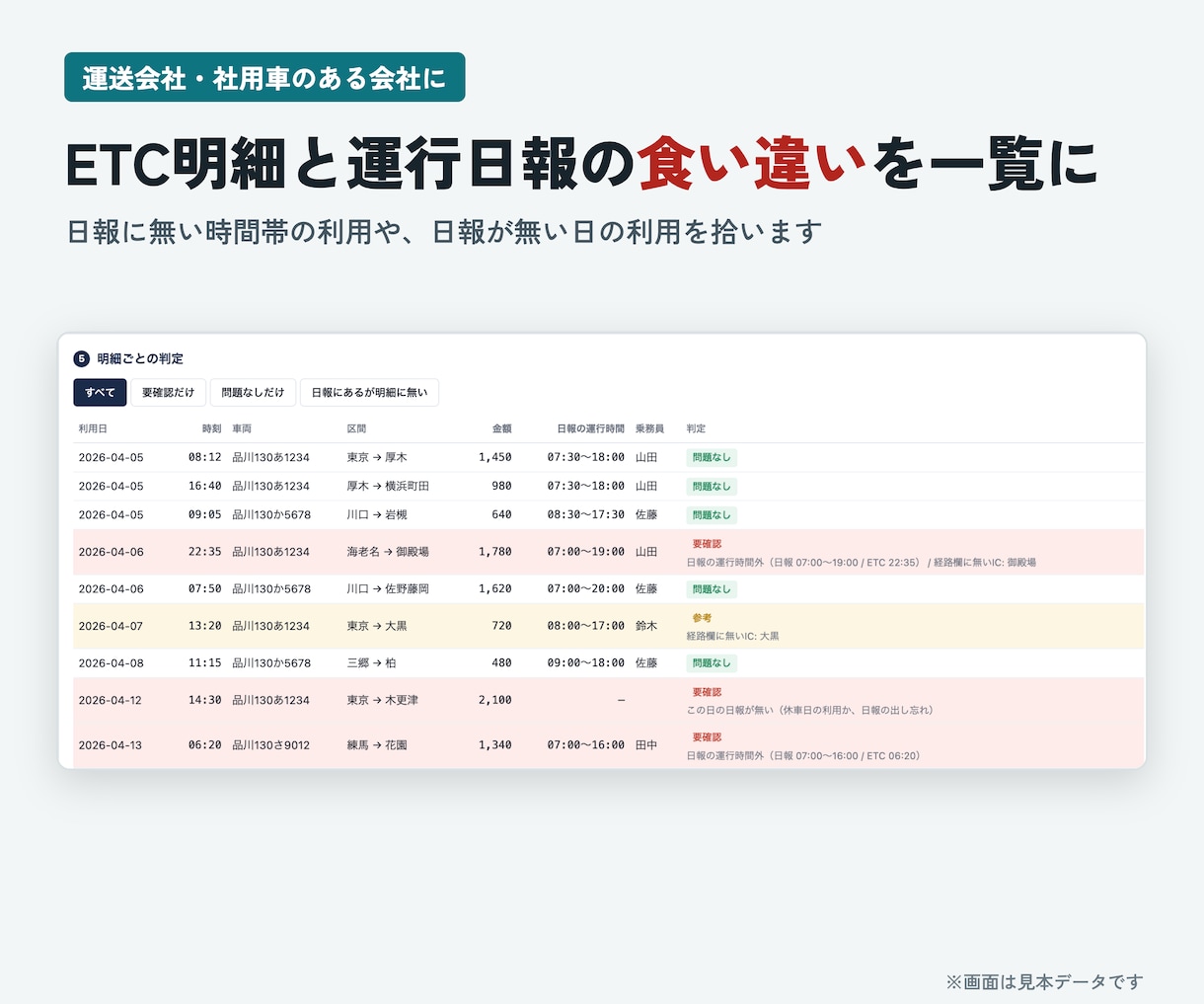1204x1004 pixels.
Task: Click date 2026-04-07
Action: pyautogui.click(x=111, y=626)
